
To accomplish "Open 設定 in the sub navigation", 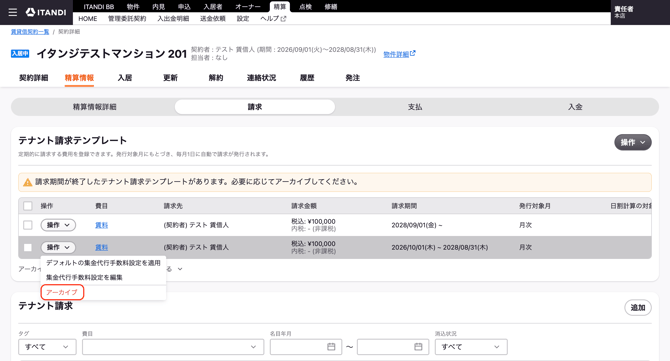I will (243, 19).
